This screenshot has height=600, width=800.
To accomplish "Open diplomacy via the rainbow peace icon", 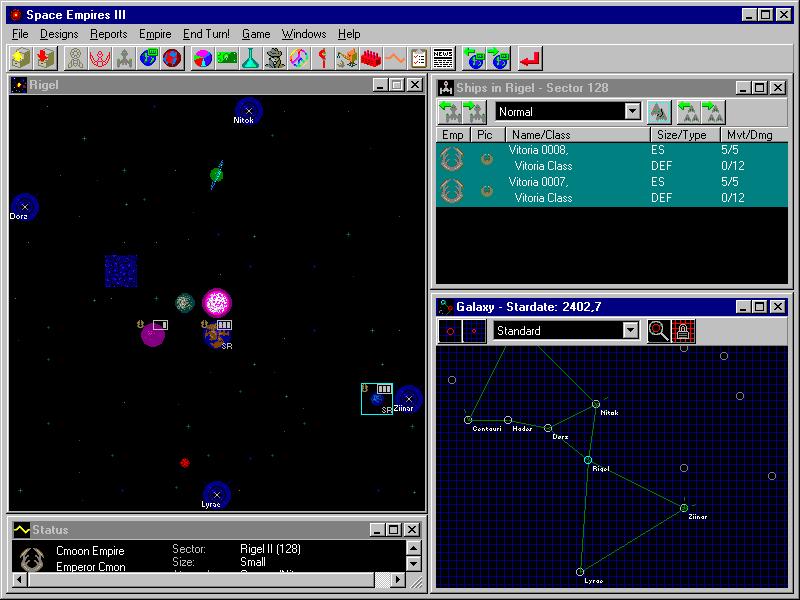I will coord(298,59).
